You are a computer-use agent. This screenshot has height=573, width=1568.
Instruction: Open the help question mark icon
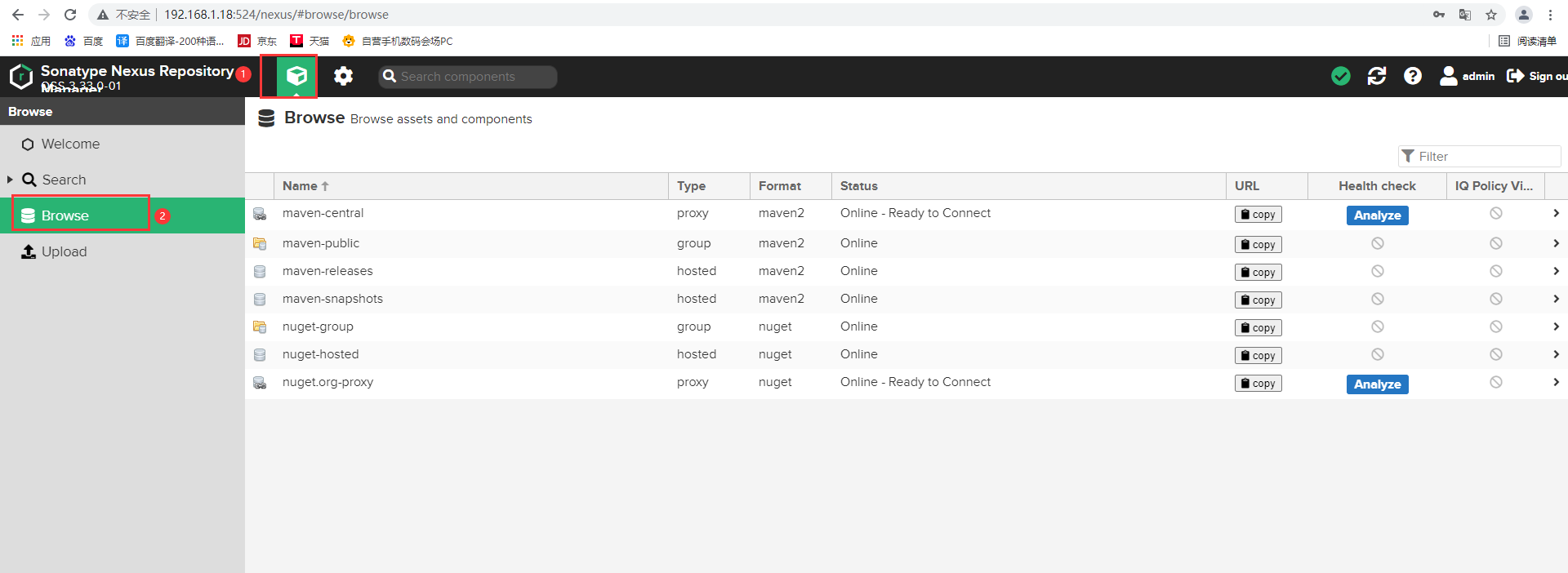point(1413,76)
